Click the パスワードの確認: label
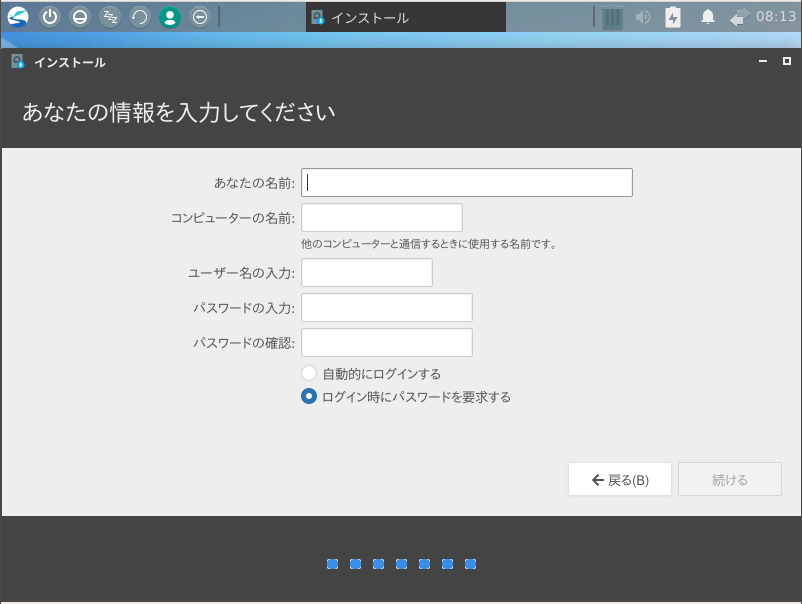This screenshot has height=604, width=802. [244, 343]
